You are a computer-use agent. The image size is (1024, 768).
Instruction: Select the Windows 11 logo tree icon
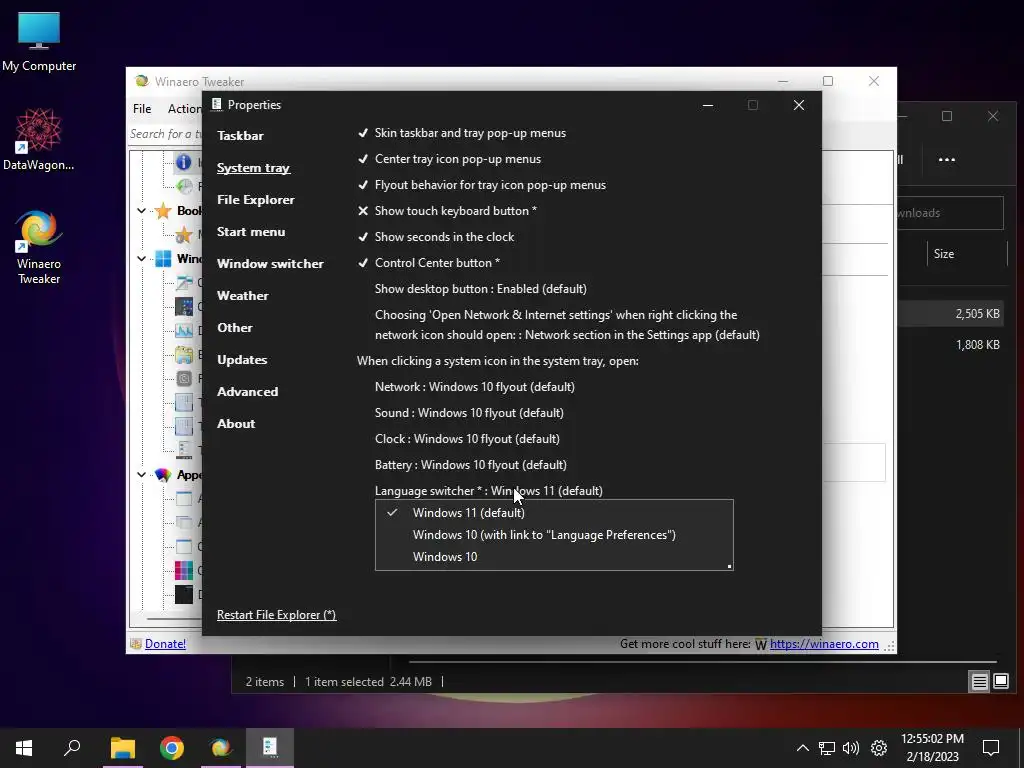(163, 259)
